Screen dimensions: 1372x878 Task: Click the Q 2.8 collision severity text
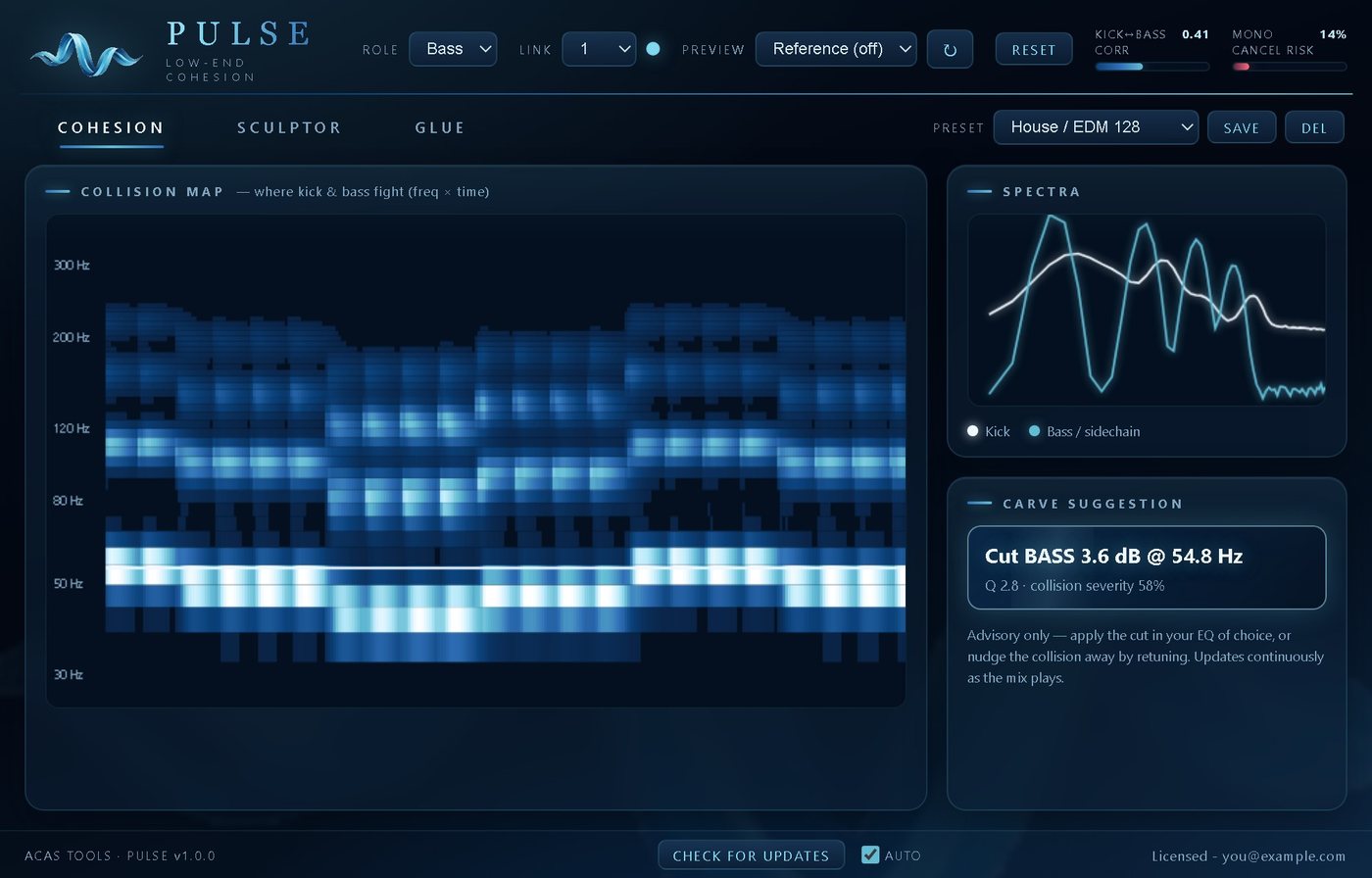[x=1074, y=586]
